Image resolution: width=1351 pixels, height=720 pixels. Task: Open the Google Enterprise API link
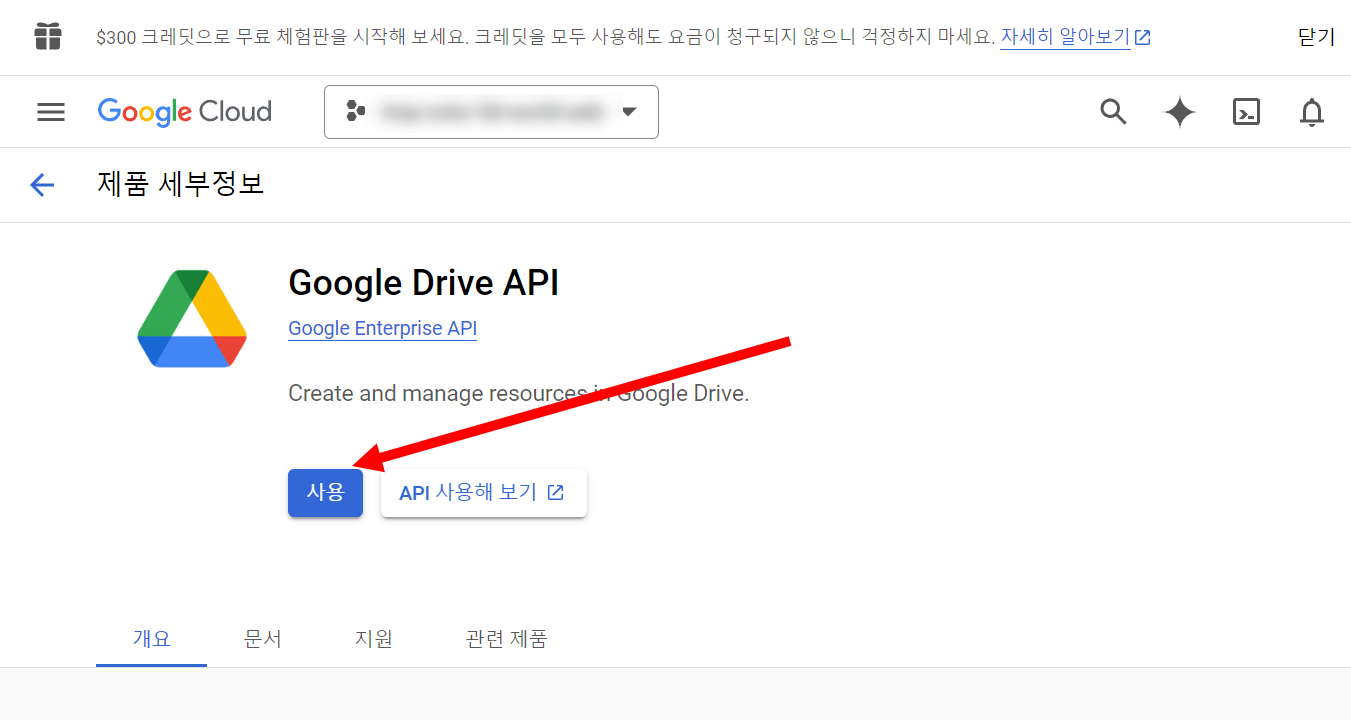[382, 328]
